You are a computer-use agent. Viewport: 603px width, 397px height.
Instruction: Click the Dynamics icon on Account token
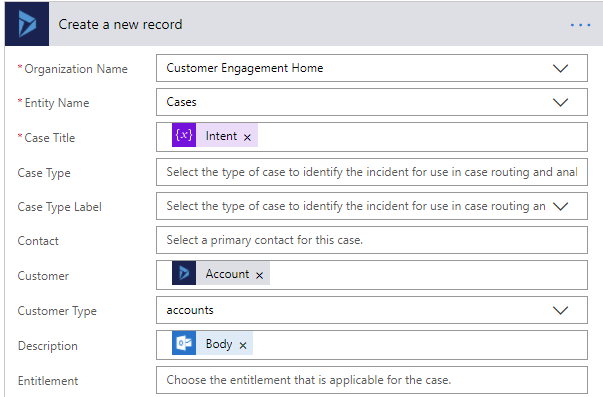point(184,273)
